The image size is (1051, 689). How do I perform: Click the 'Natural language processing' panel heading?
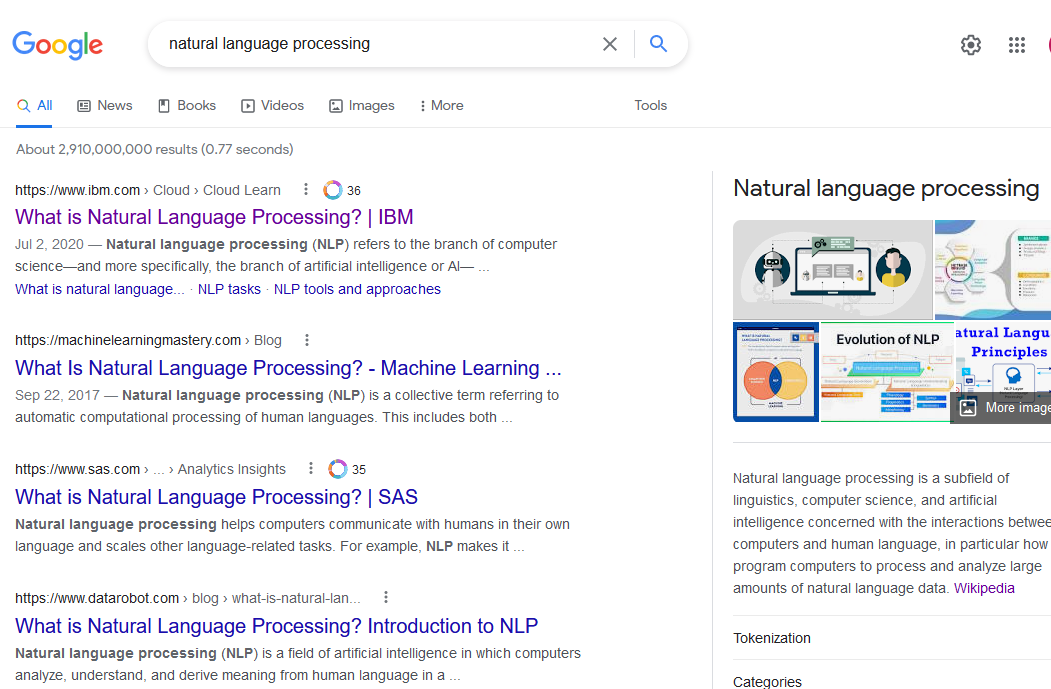[885, 188]
